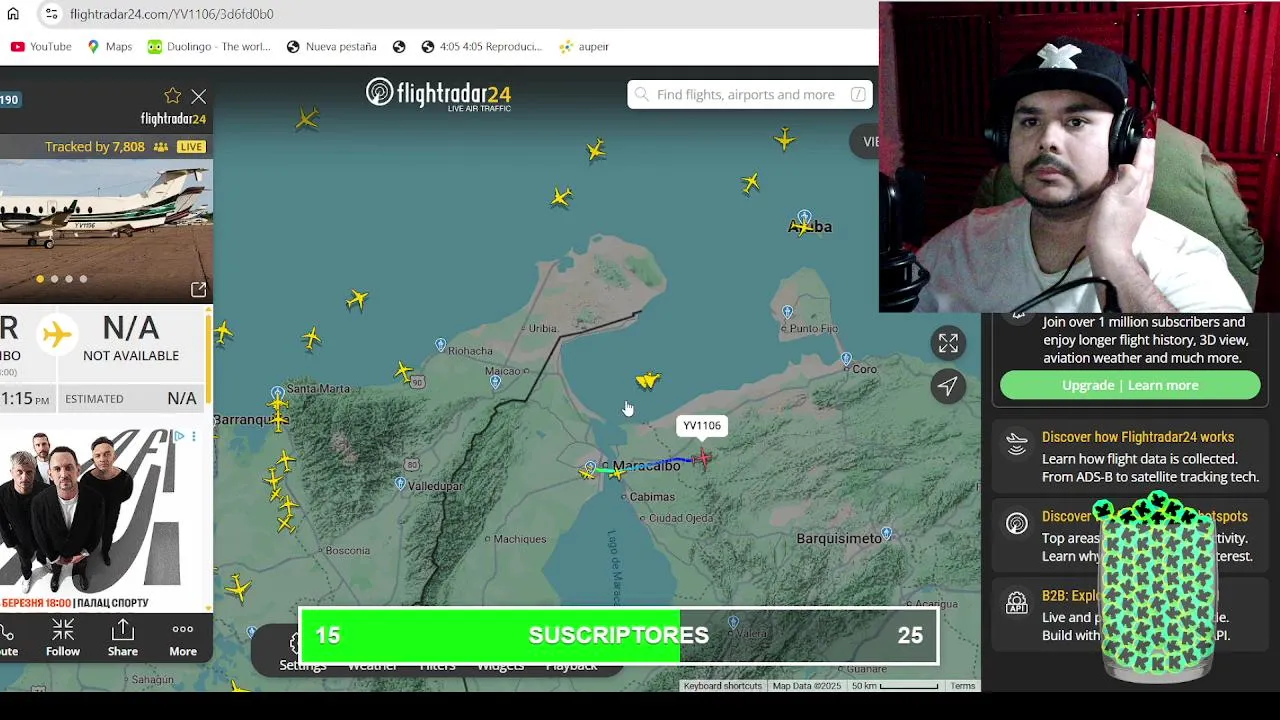
Task: Toggle fullscreen map view icon
Action: (x=948, y=343)
